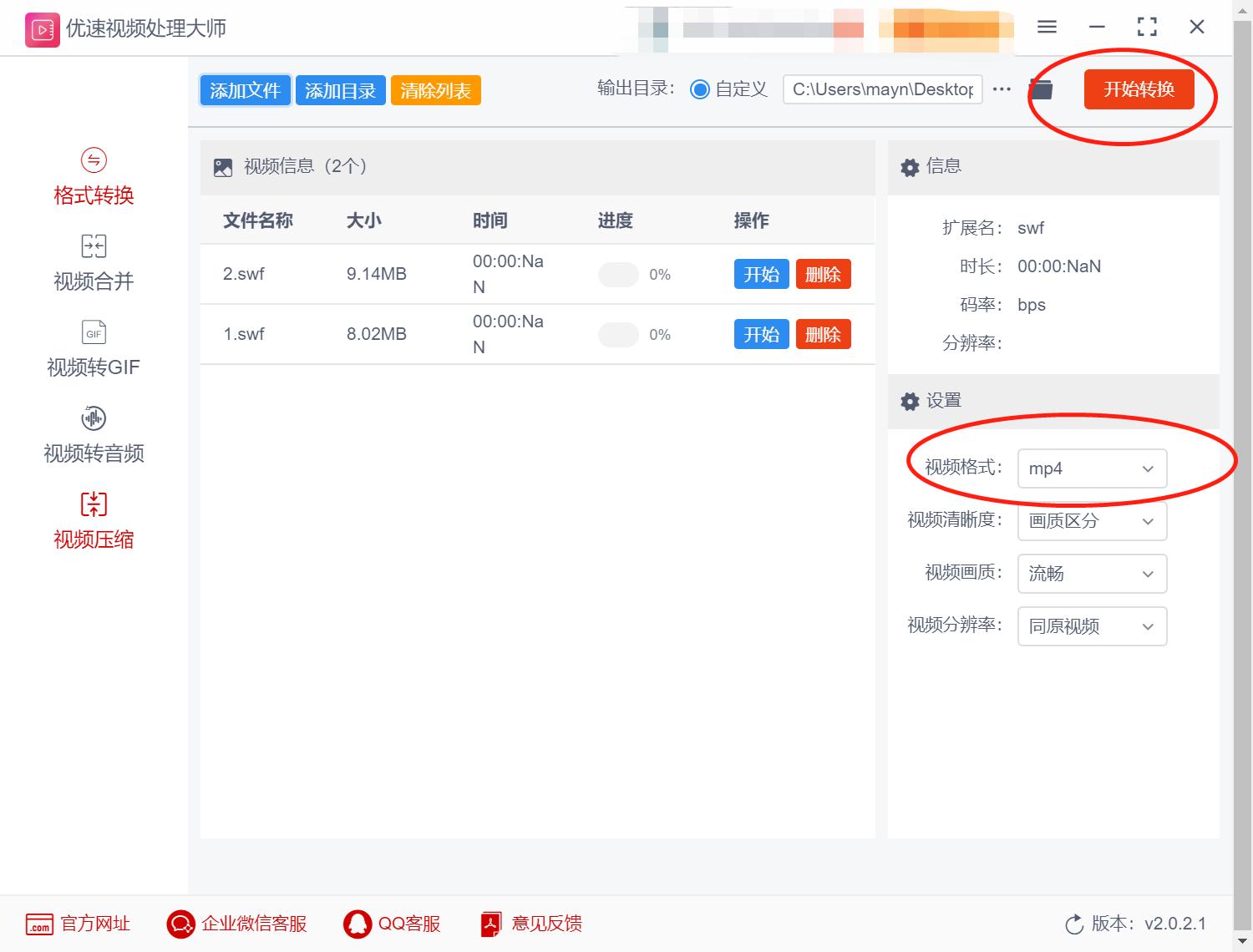Click the 企业微信客服 contact option

[236, 924]
